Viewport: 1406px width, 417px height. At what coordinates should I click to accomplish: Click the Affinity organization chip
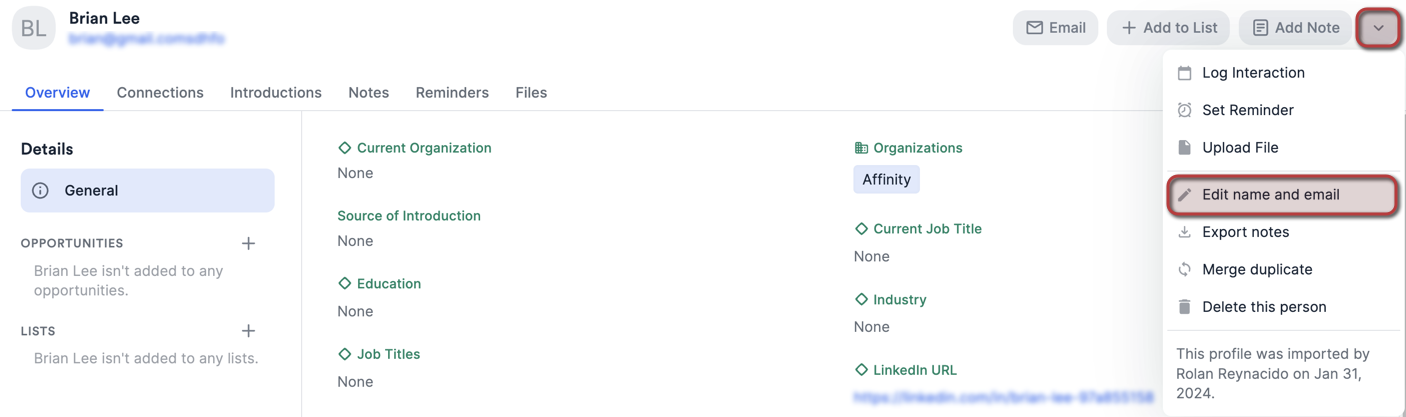[x=886, y=180]
